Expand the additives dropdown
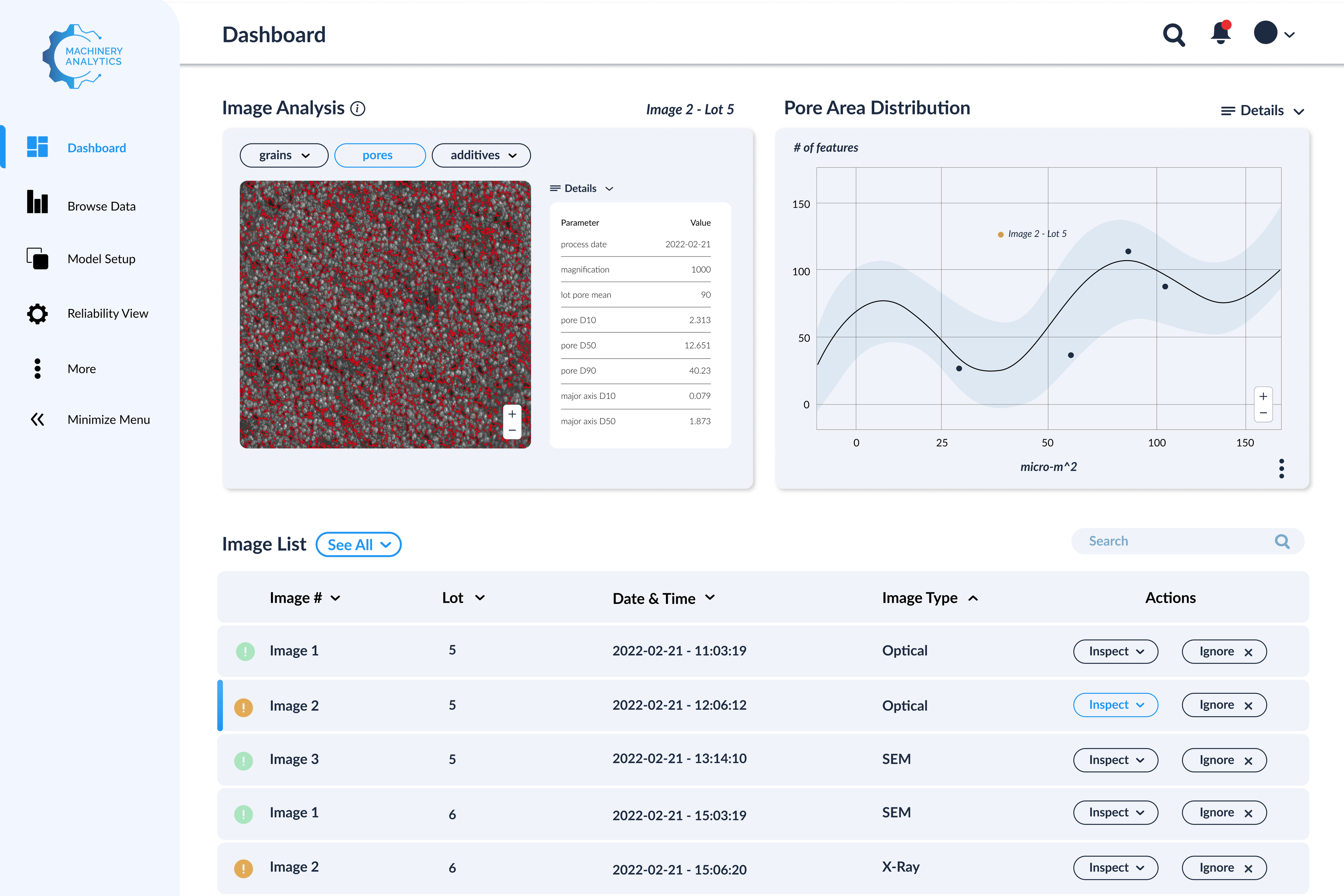 coord(481,155)
